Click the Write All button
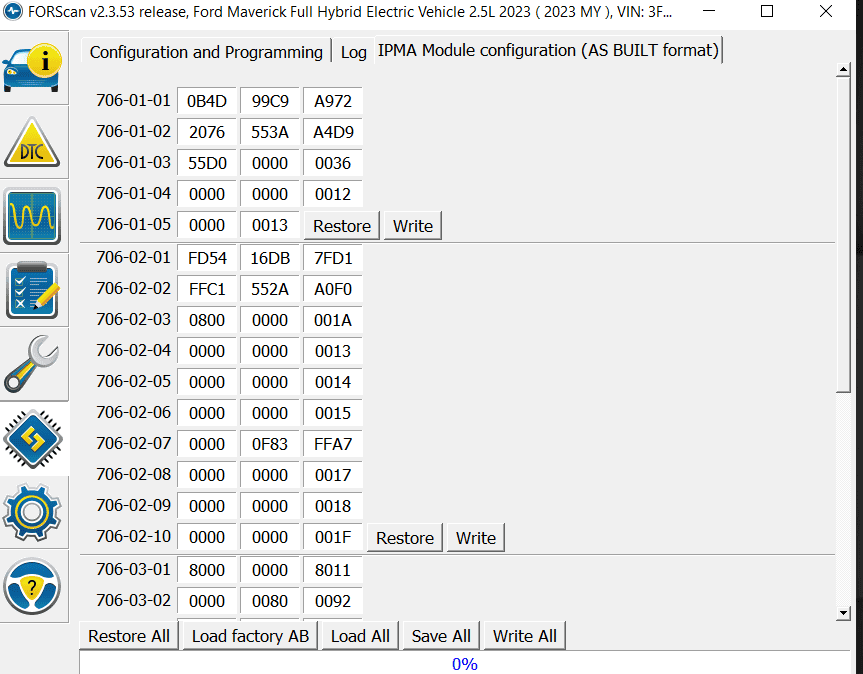This screenshot has height=674, width=863. 525,635
